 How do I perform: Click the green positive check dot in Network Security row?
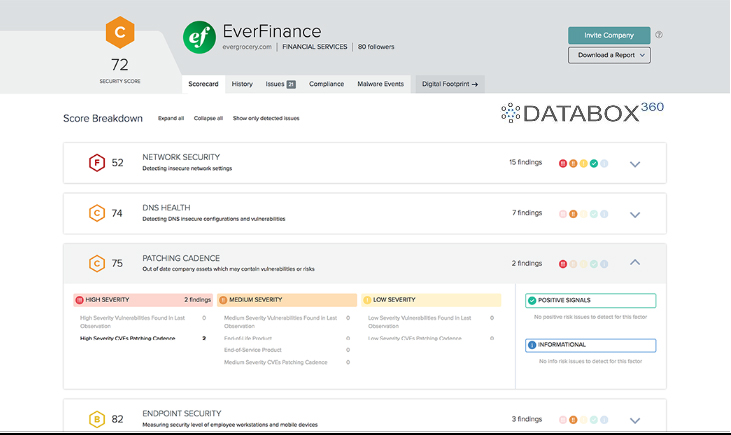593,163
